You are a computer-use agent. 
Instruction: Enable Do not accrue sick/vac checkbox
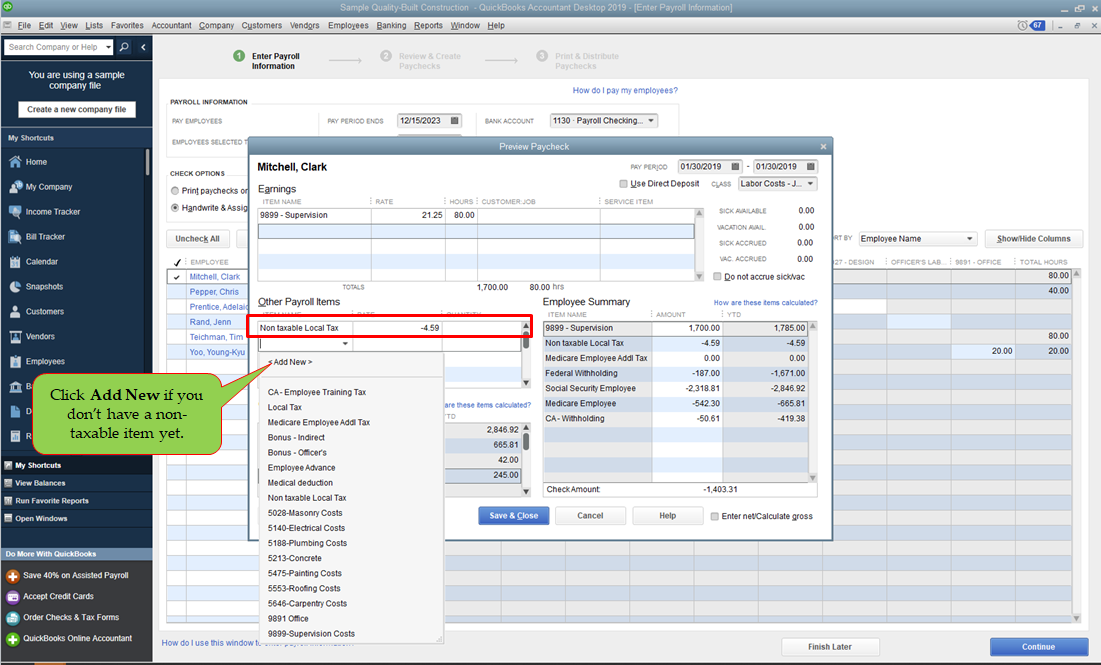pos(717,277)
